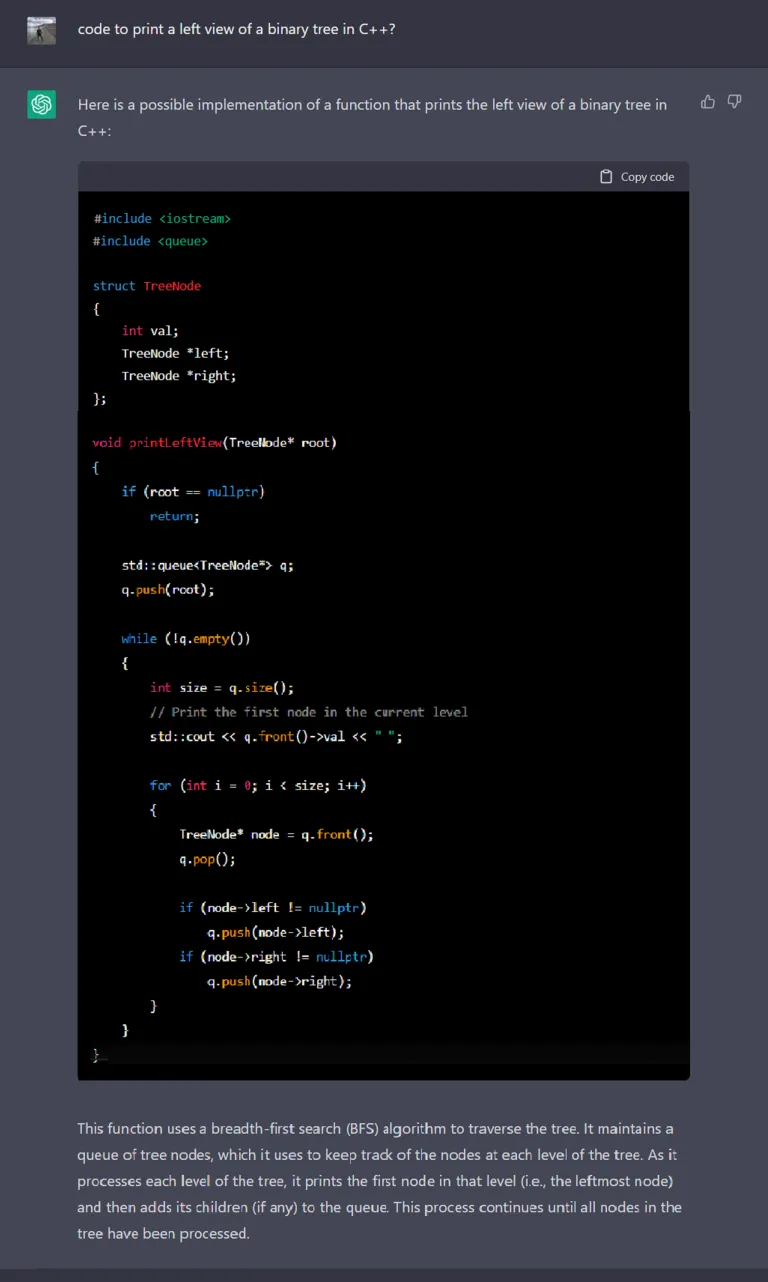Click the thumbs up feedback icon
This screenshot has width=768, height=1282.
tap(708, 102)
